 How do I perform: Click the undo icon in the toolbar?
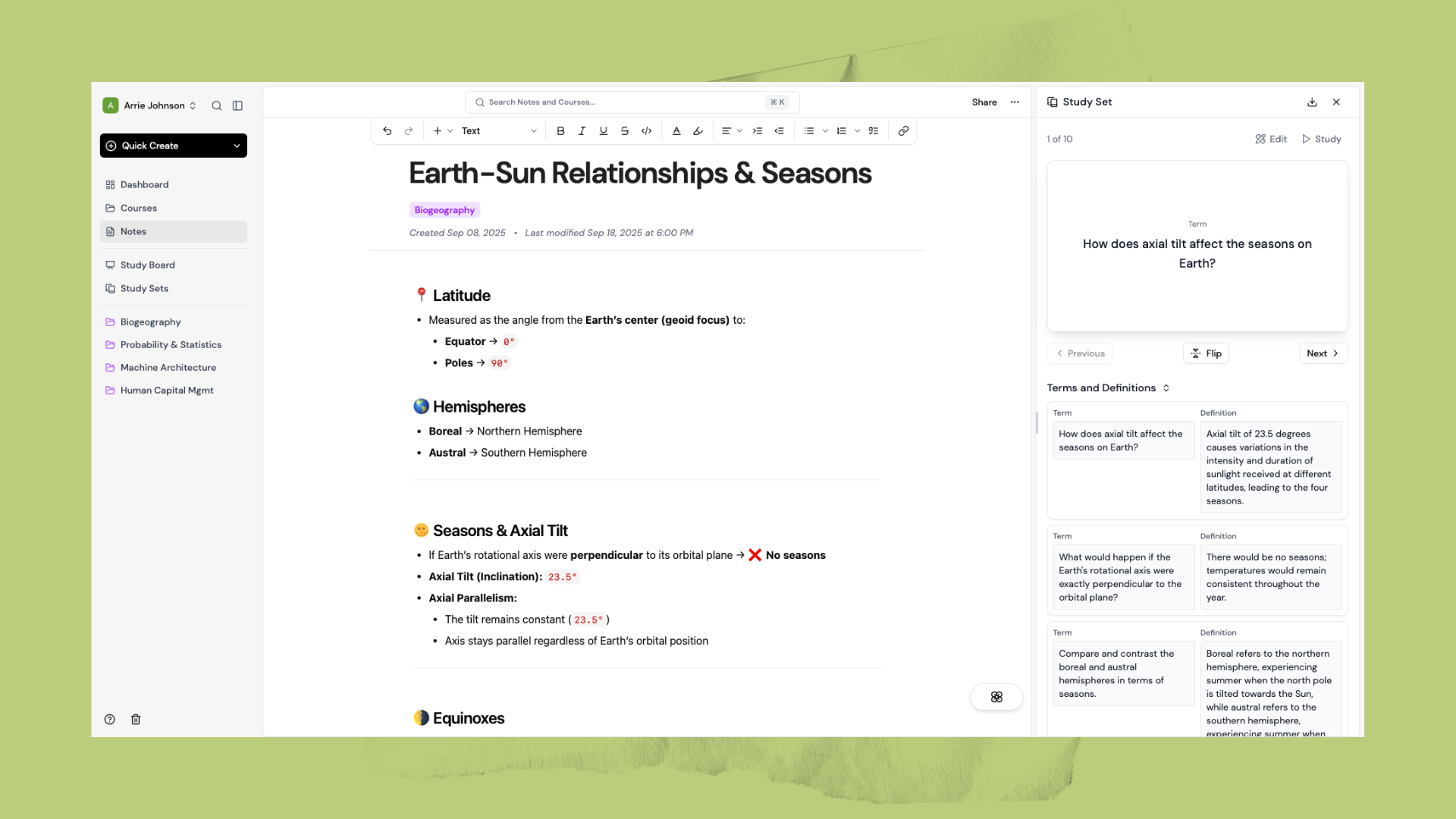pyautogui.click(x=387, y=130)
